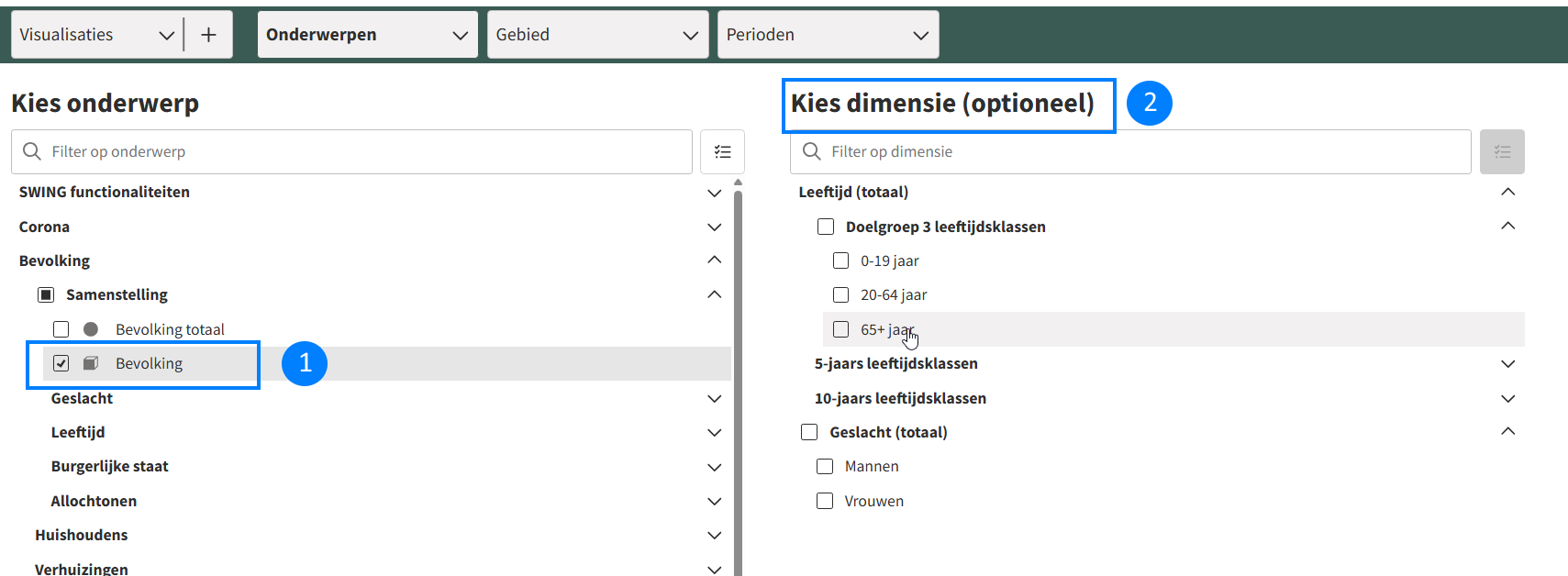The width and height of the screenshot is (1568, 576).
Task: Toggle the Samenstelling checkbox
Action: tap(46, 295)
